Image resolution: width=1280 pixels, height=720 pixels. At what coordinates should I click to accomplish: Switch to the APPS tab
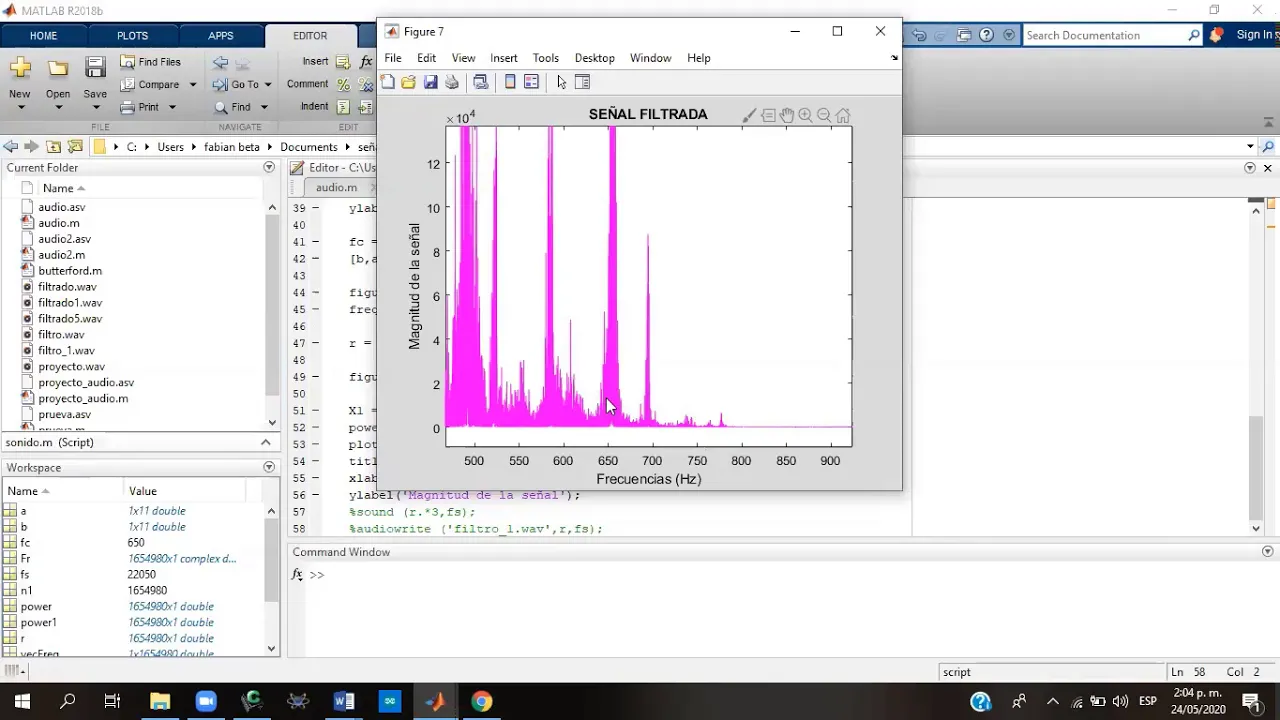point(221,35)
